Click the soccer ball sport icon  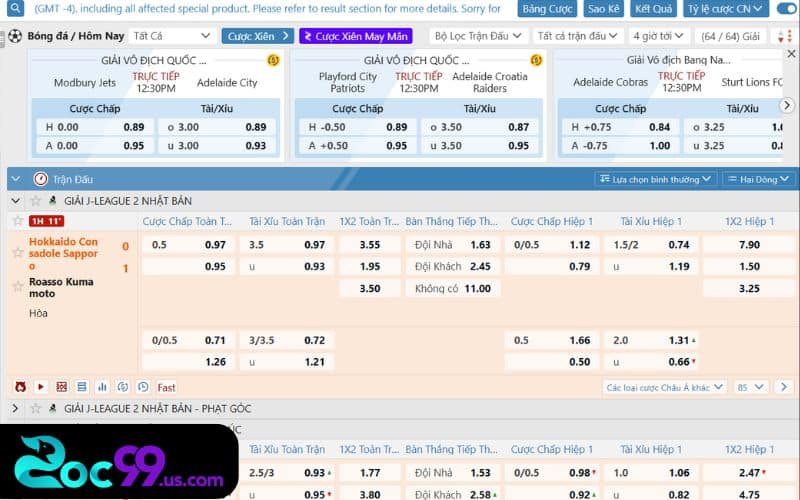pos(15,36)
